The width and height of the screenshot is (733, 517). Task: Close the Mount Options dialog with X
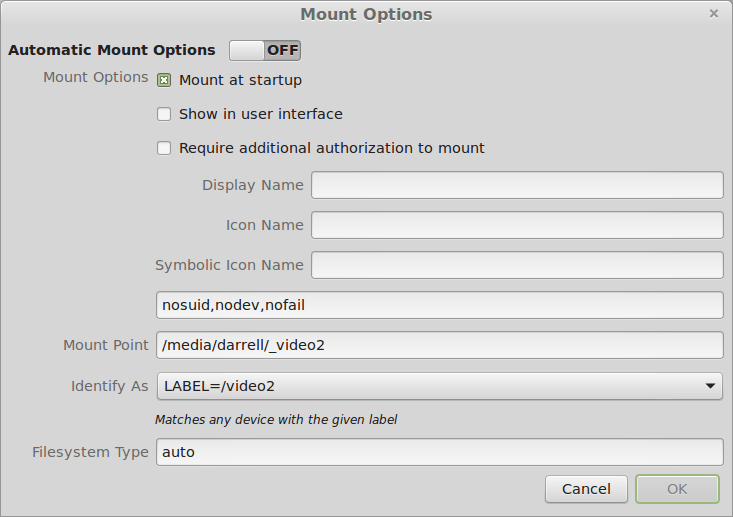click(x=714, y=14)
